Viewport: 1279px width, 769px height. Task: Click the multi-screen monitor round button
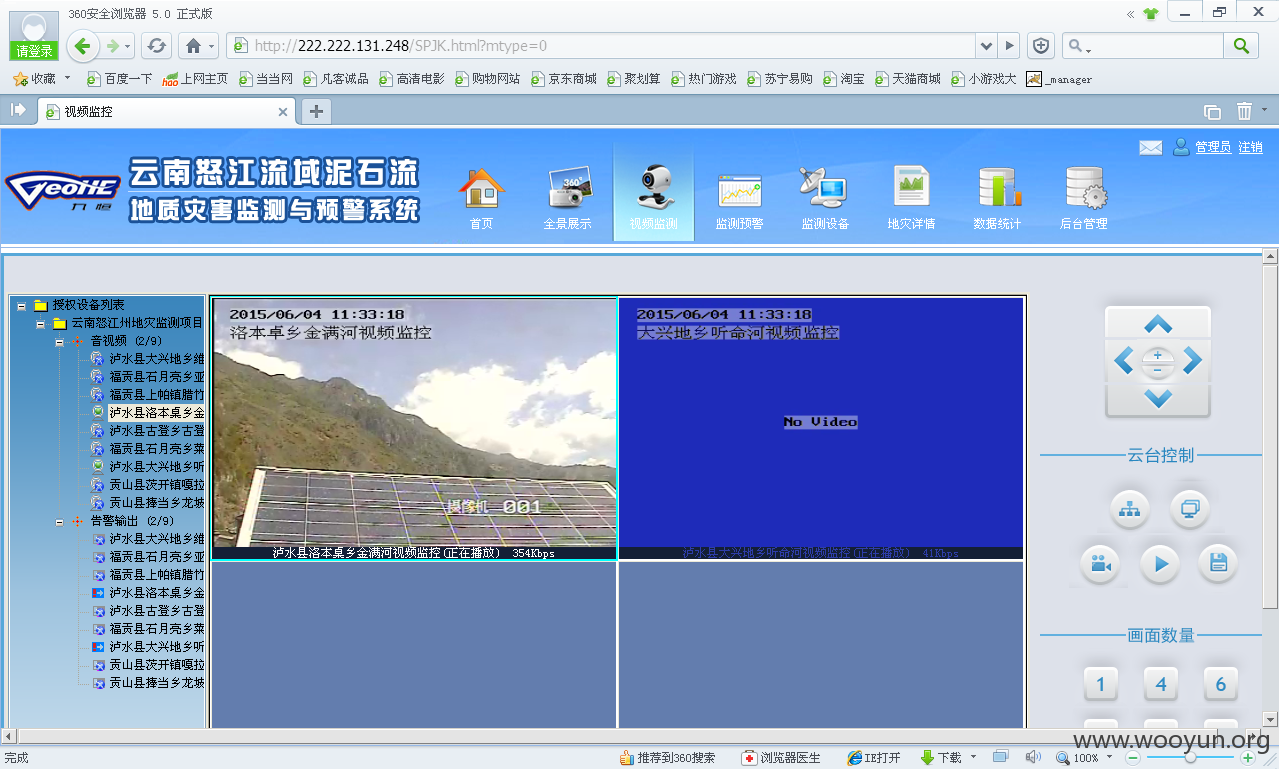pyautogui.click(x=1190, y=509)
